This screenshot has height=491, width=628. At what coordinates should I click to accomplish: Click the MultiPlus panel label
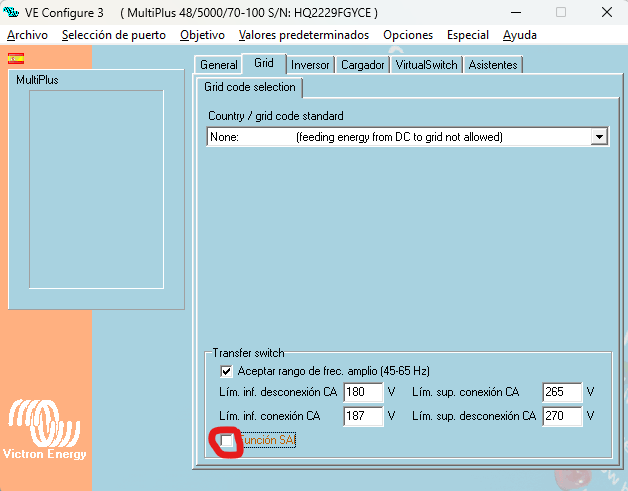tap(37, 80)
